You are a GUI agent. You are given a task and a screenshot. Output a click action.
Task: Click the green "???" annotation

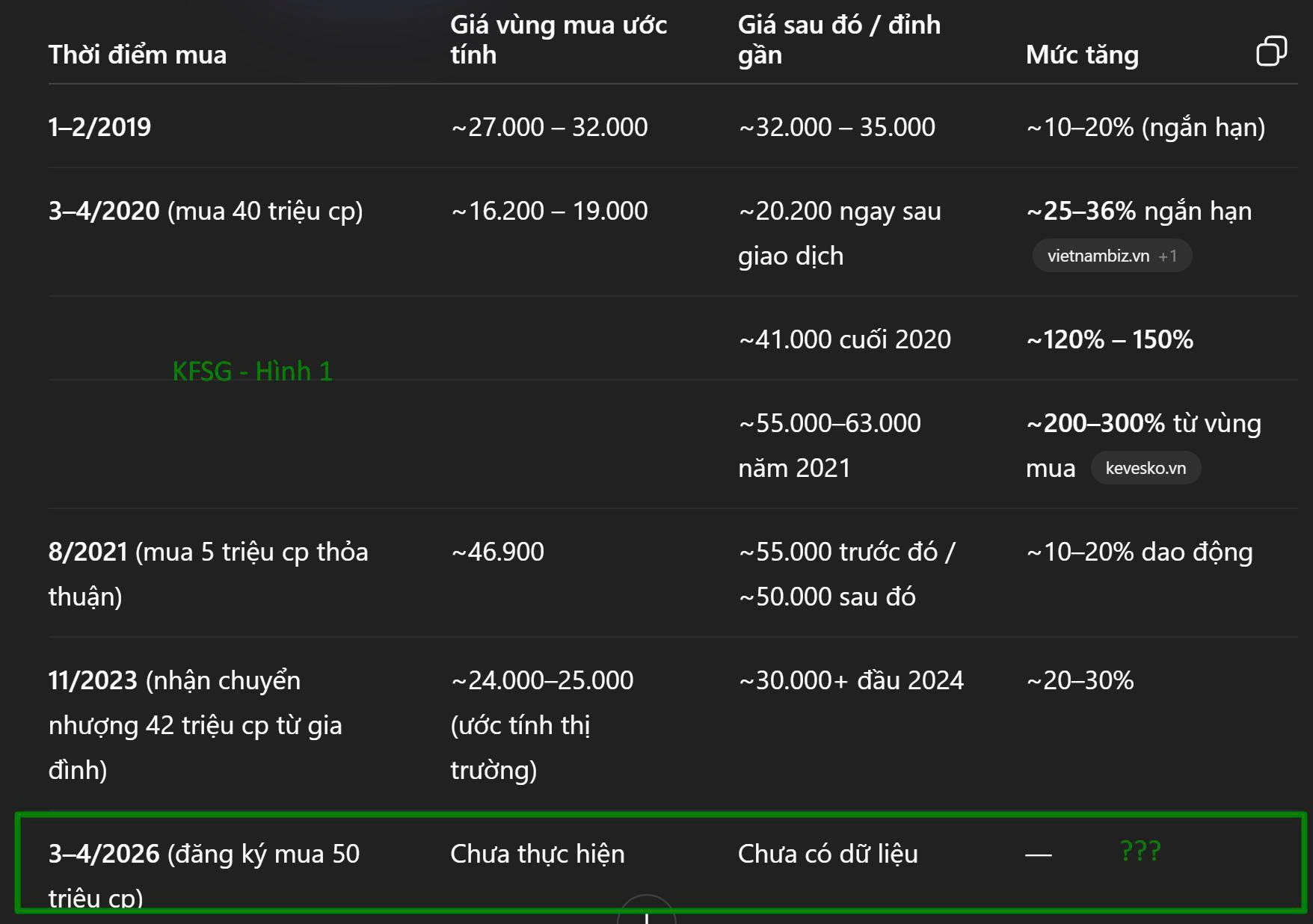[x=1140, y=851]
